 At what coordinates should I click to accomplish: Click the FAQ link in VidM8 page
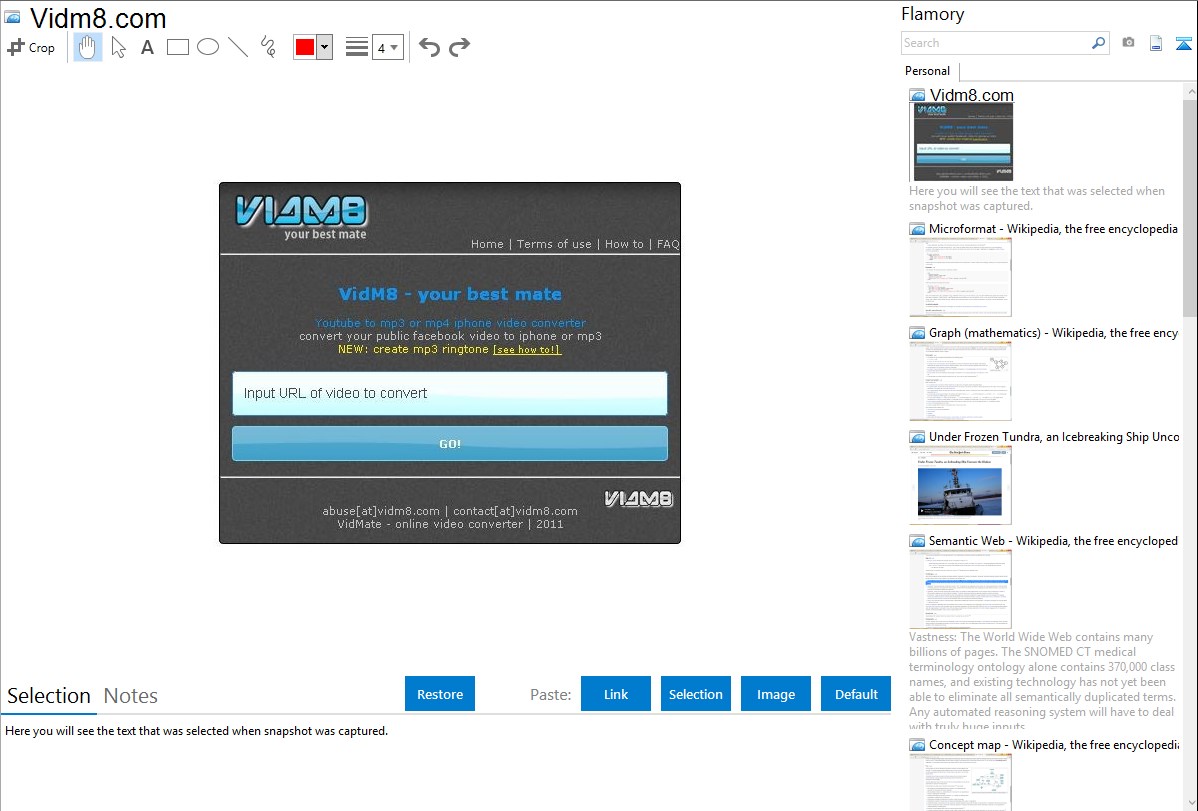(668, 244)
